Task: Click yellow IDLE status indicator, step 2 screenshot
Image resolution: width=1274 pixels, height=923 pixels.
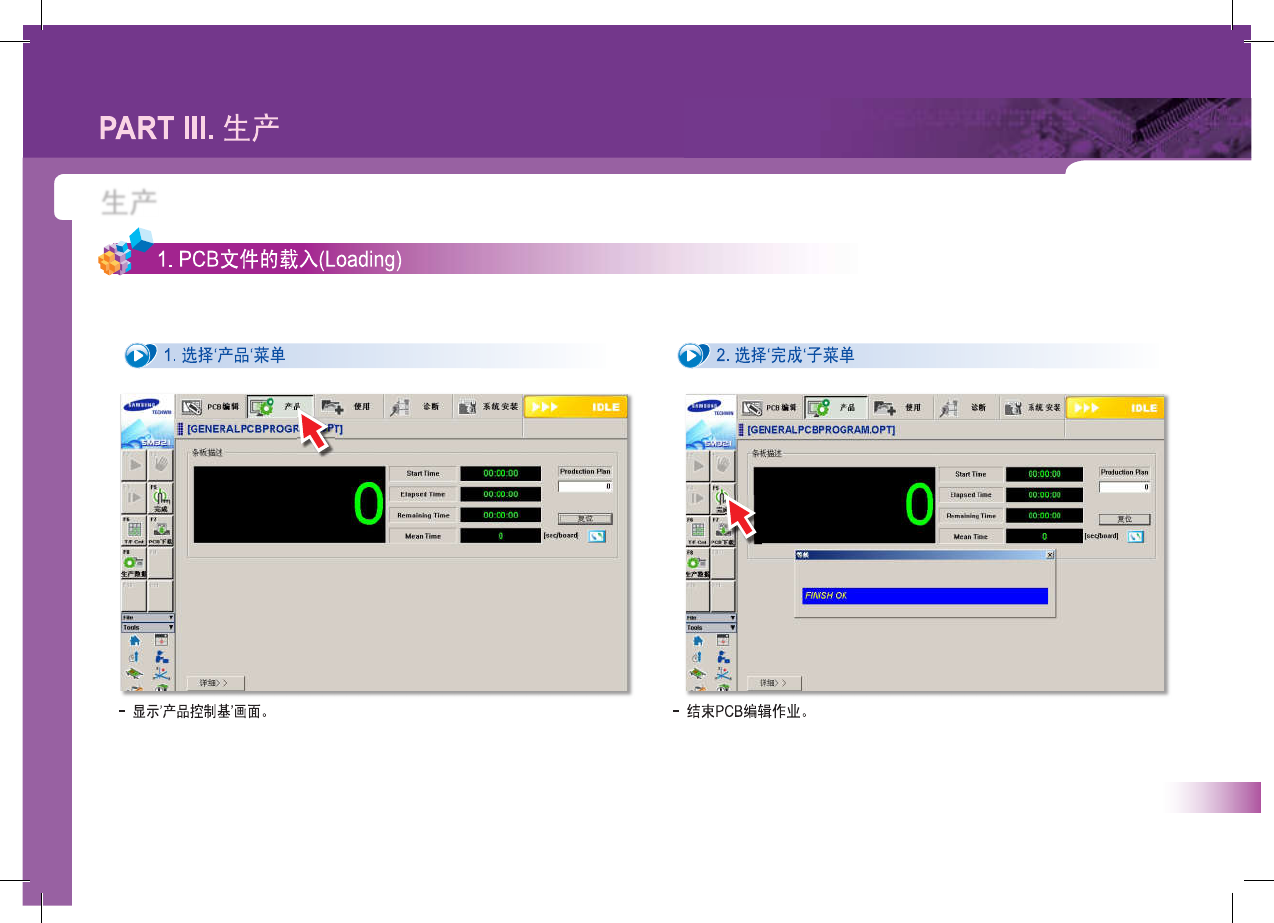Action: [1115, 408]
